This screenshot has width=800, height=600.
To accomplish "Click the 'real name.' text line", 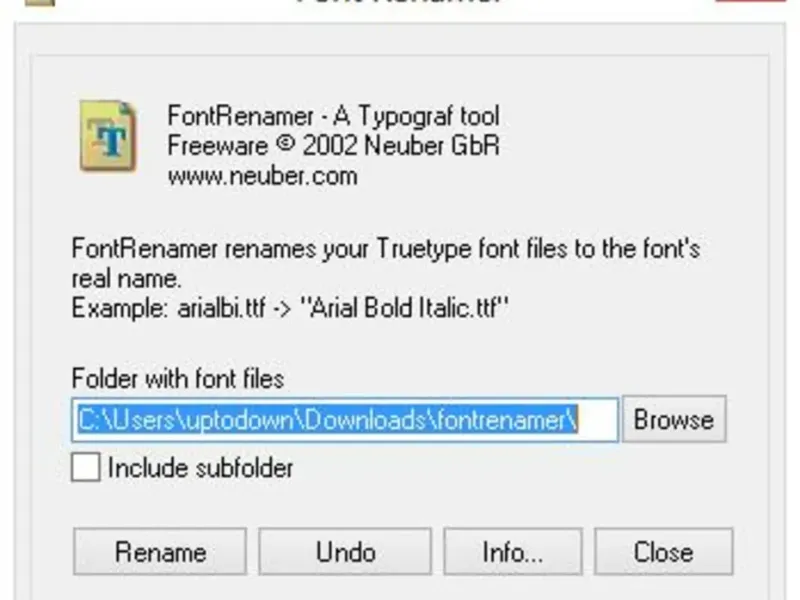I will pyautogui.click(x=127, y=279).
